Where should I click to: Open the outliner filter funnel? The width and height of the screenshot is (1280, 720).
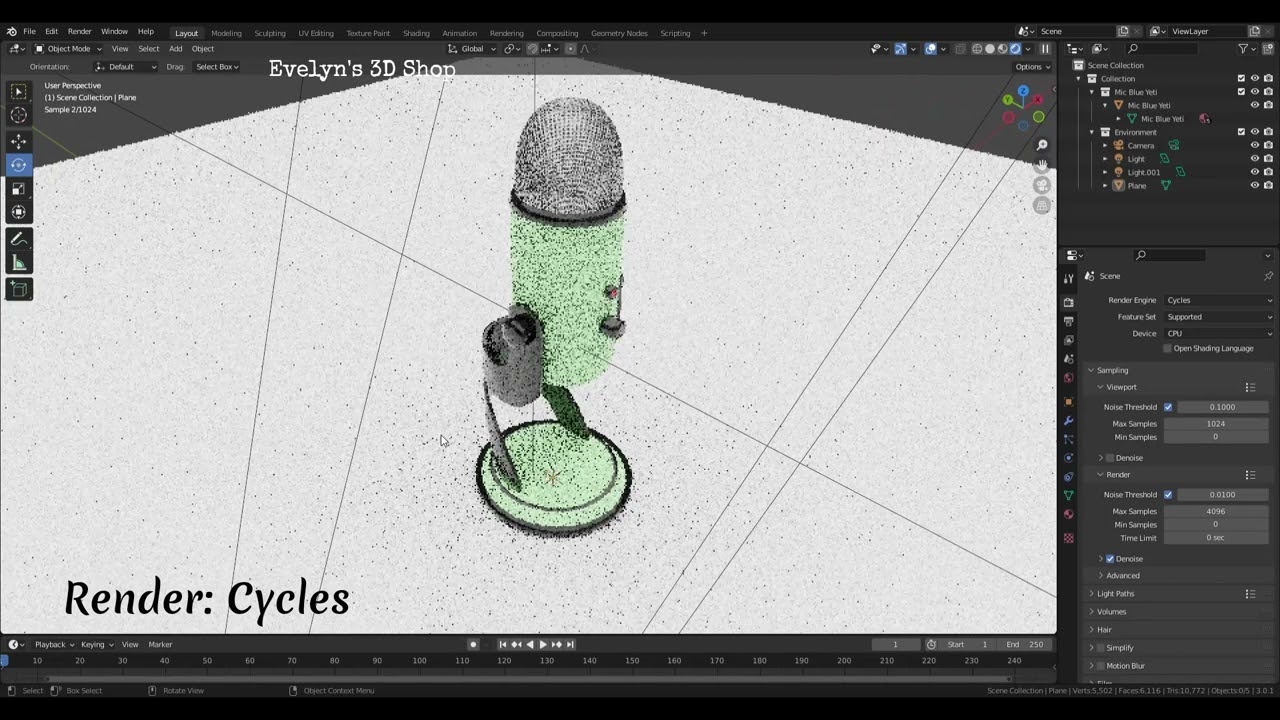1244,49
